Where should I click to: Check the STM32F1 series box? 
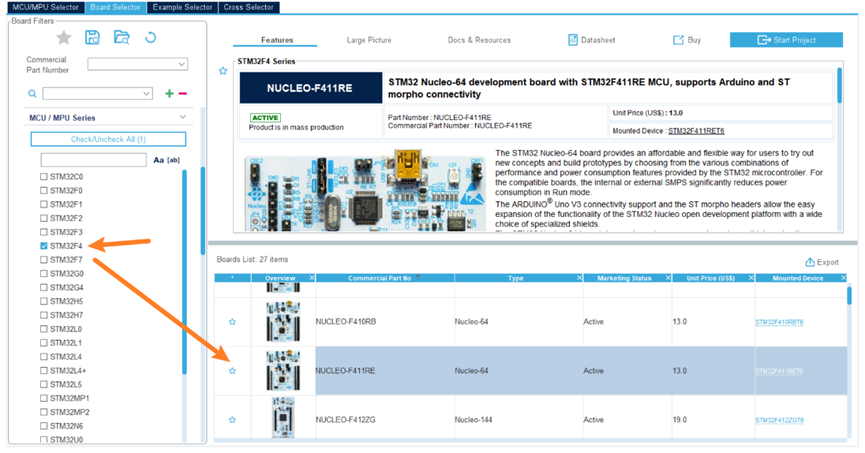pyautogui.click(x=44, y=204)
